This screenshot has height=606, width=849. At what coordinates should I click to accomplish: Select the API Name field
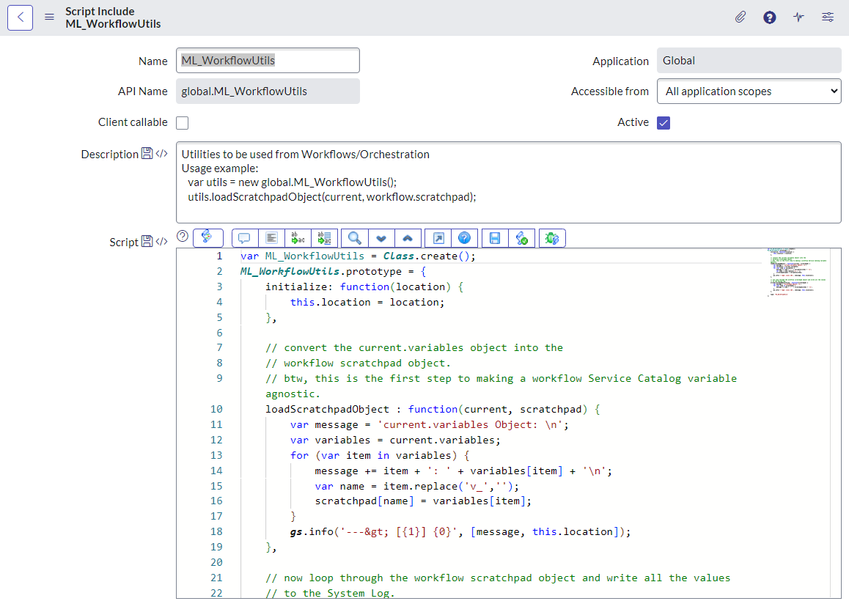point(267,91)
